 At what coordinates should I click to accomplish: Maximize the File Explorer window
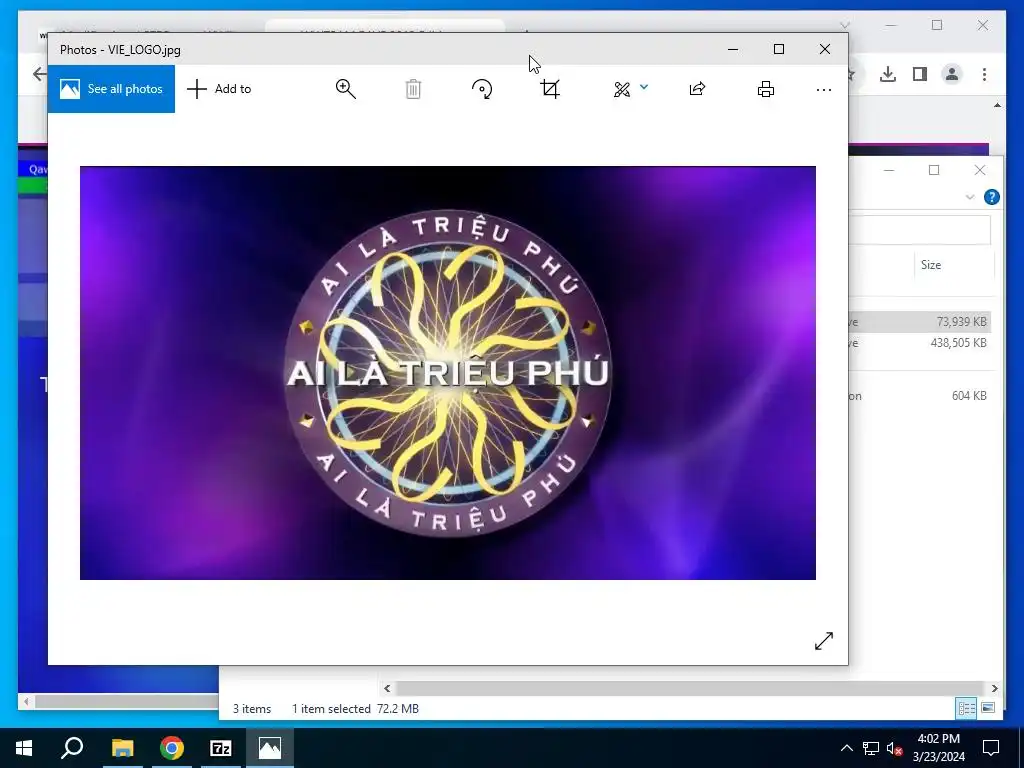(x=934, y=170)
